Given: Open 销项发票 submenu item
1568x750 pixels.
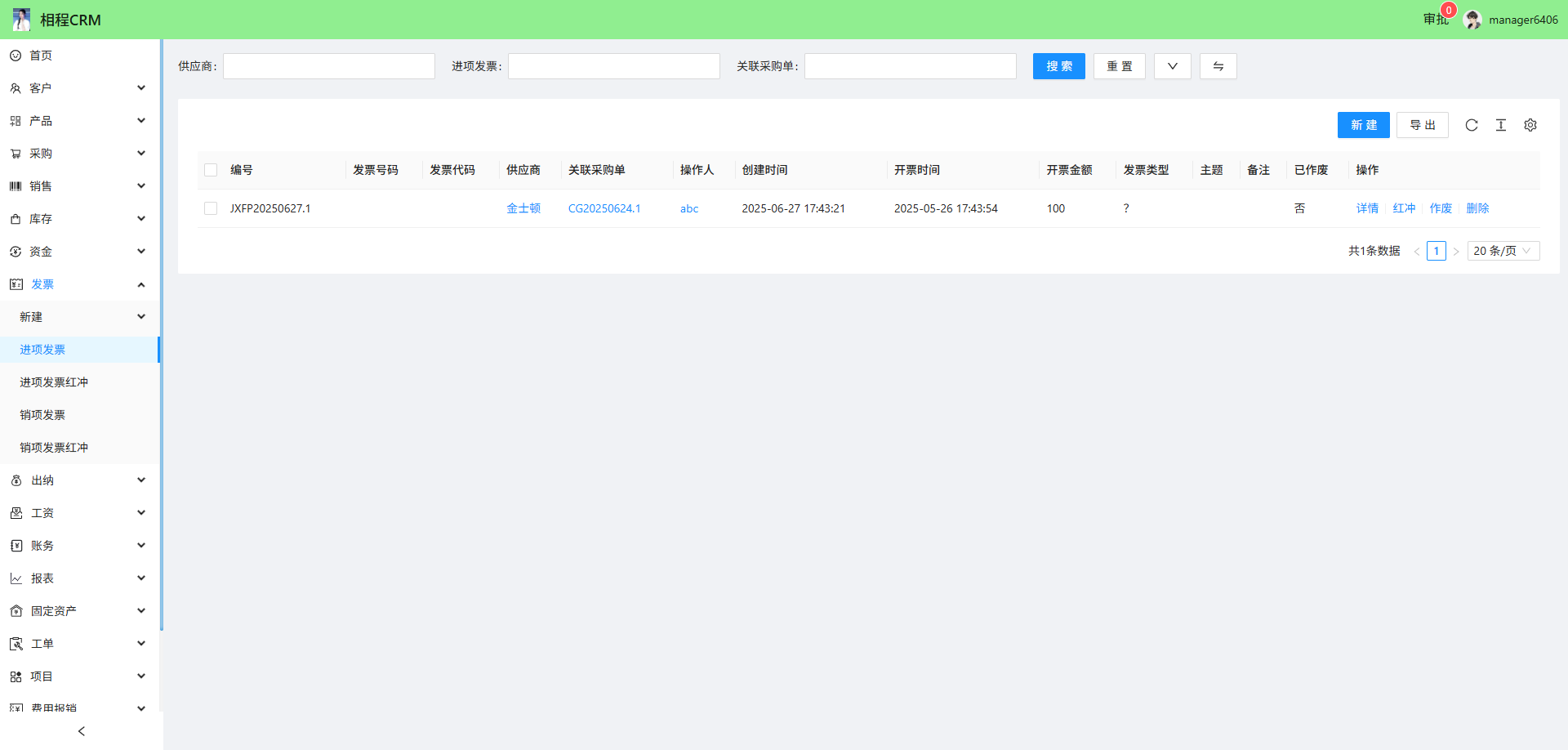Looking at the screenshot, I should click(x=42, y=415).
